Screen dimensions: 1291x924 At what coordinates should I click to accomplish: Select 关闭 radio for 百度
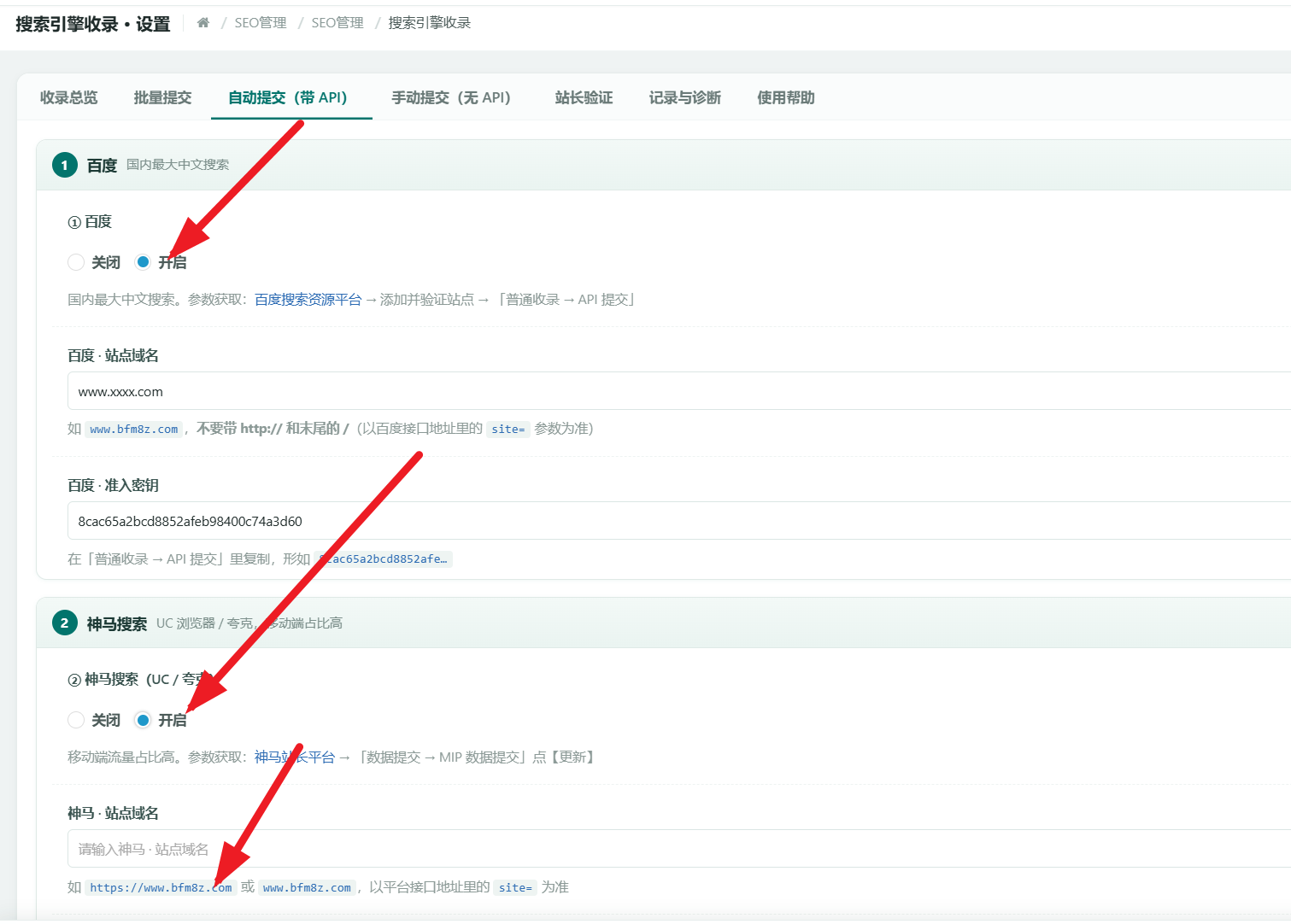(x=76, y=262)
